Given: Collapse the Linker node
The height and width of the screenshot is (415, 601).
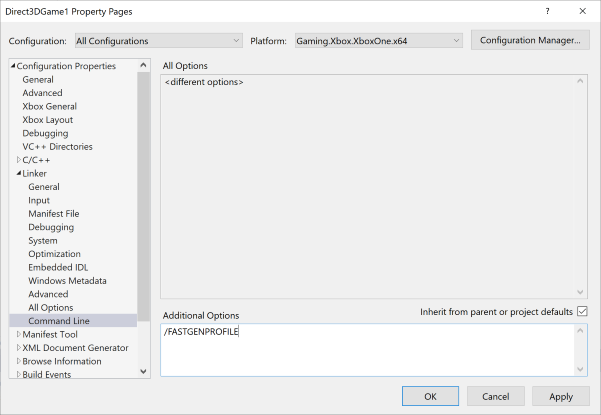Looking at the screenshot, I should pos(19,173).
